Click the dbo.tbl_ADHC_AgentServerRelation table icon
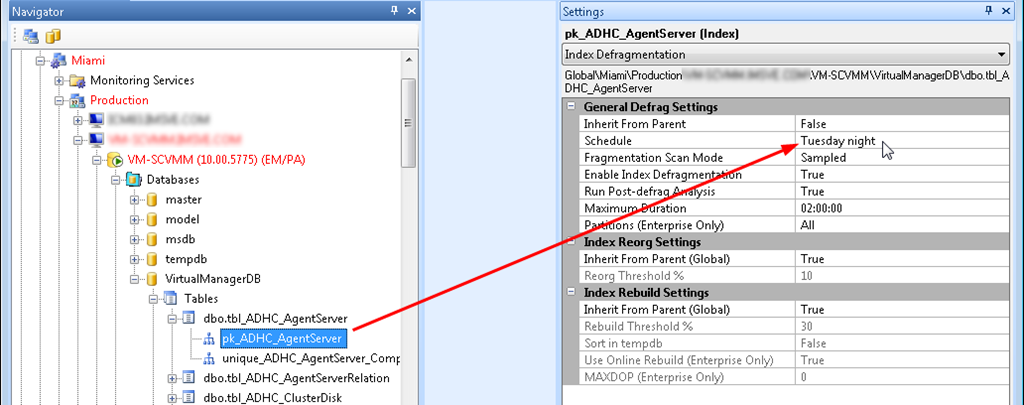Viewport: 1024px width, 405px height. (x=189, y=378)
